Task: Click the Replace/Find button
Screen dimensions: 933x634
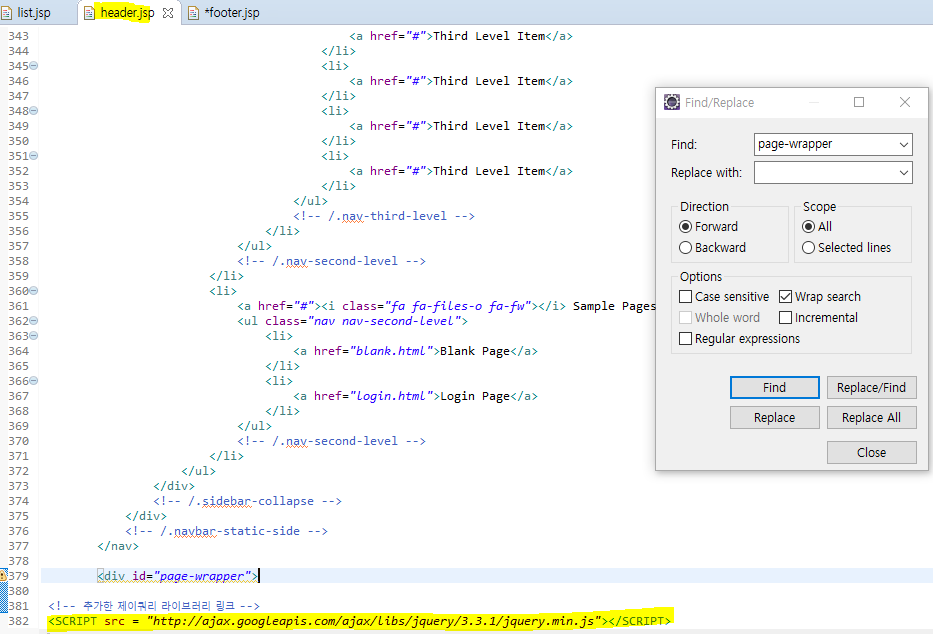Action: click(871, 388)
